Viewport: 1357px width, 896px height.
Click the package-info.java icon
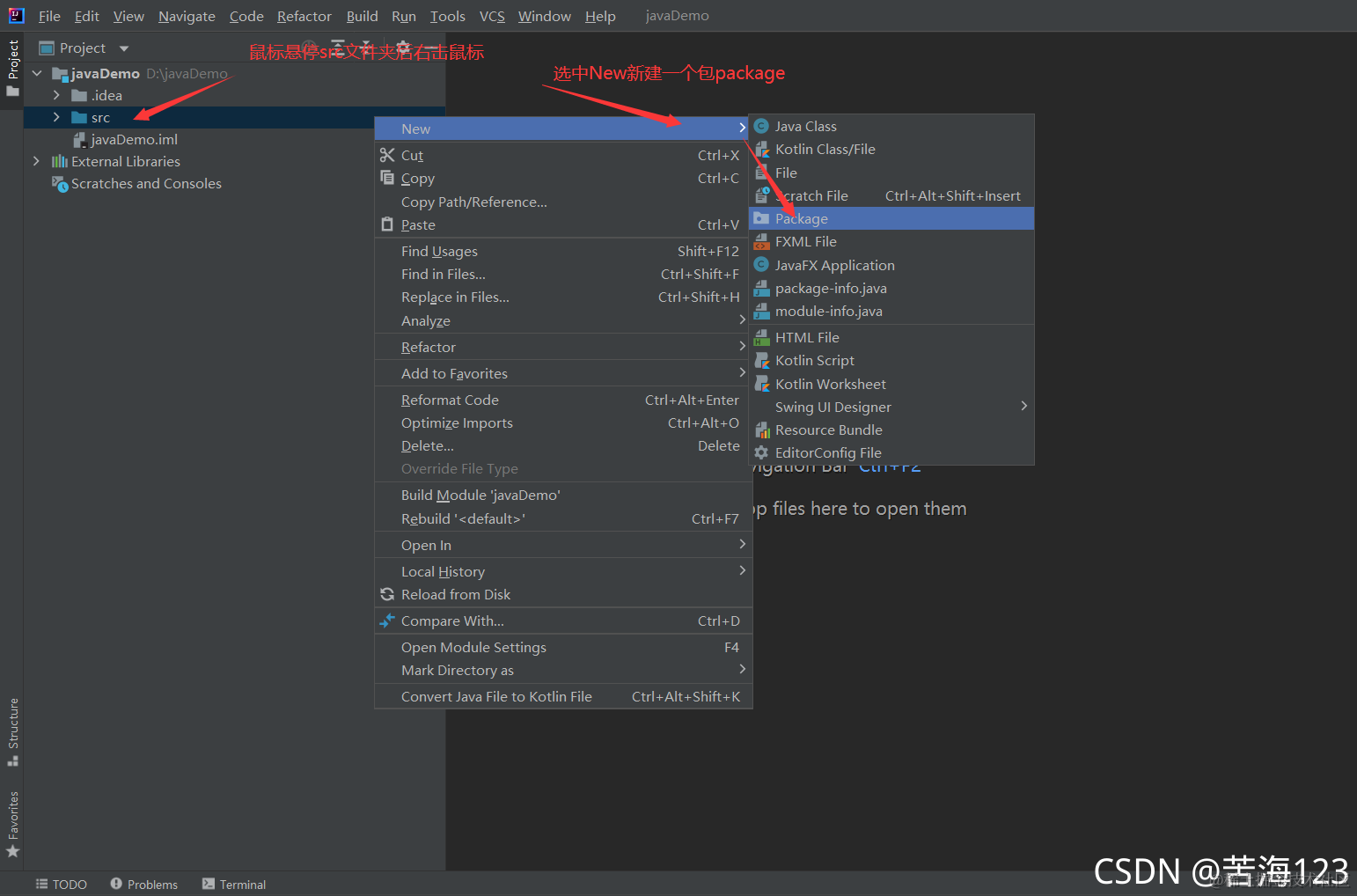tap(762, 288)
